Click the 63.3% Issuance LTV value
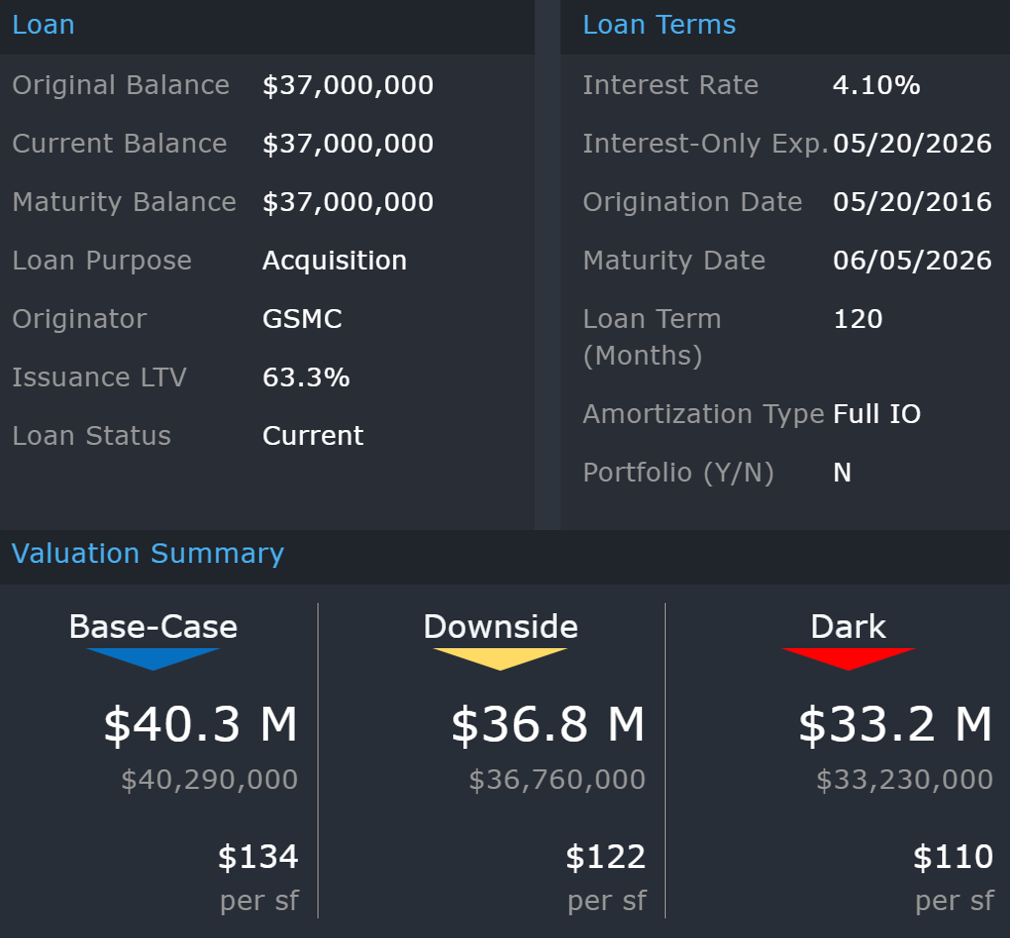 306,378
